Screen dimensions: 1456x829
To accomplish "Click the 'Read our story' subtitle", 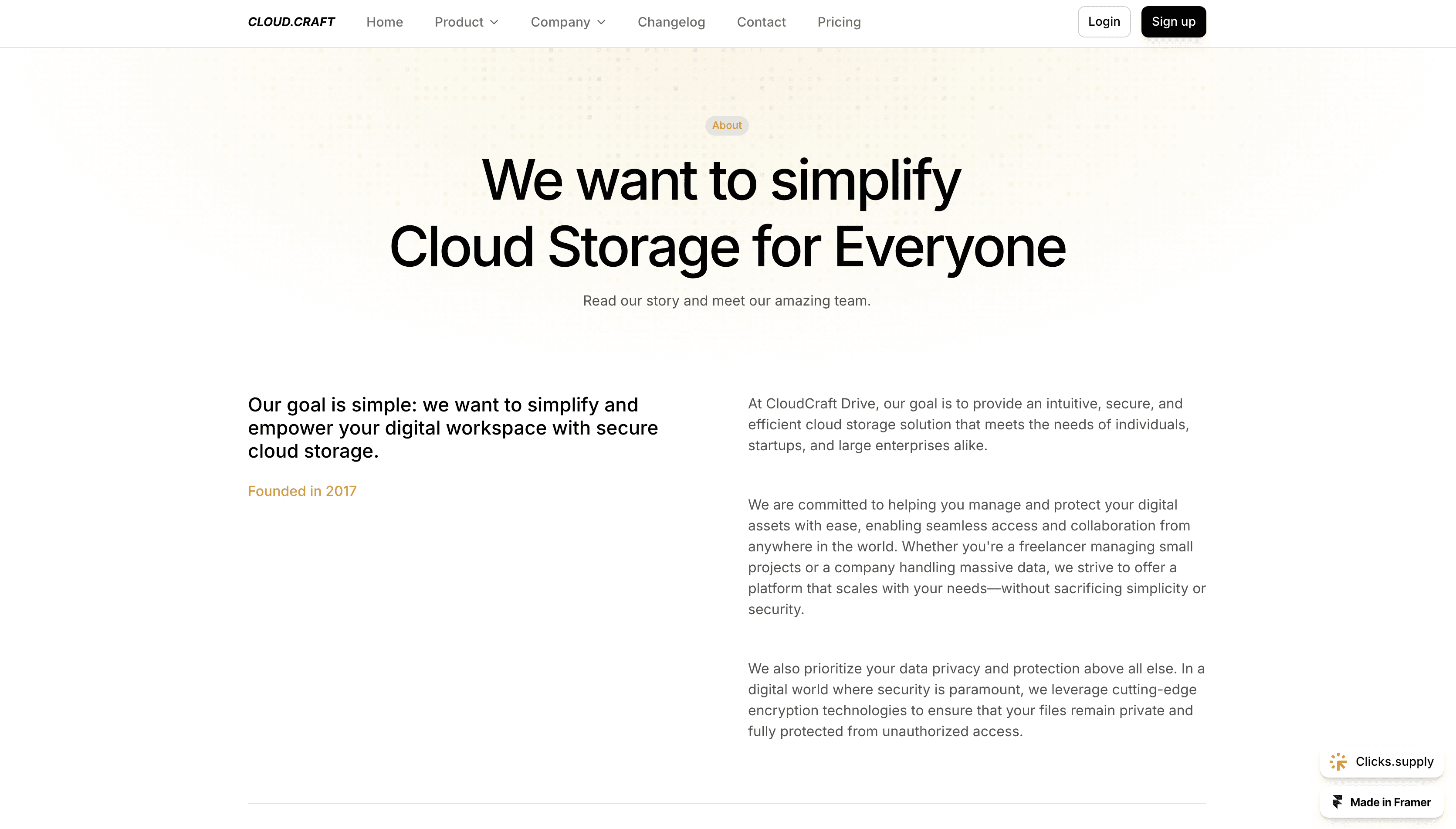I will click(727, 301).
